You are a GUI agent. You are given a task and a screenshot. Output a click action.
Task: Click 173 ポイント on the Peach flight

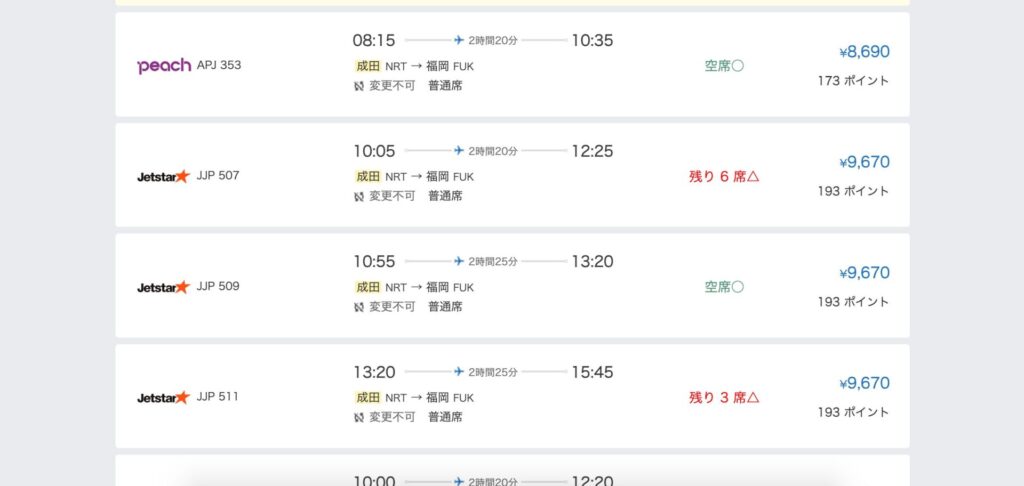click(853, 81)
